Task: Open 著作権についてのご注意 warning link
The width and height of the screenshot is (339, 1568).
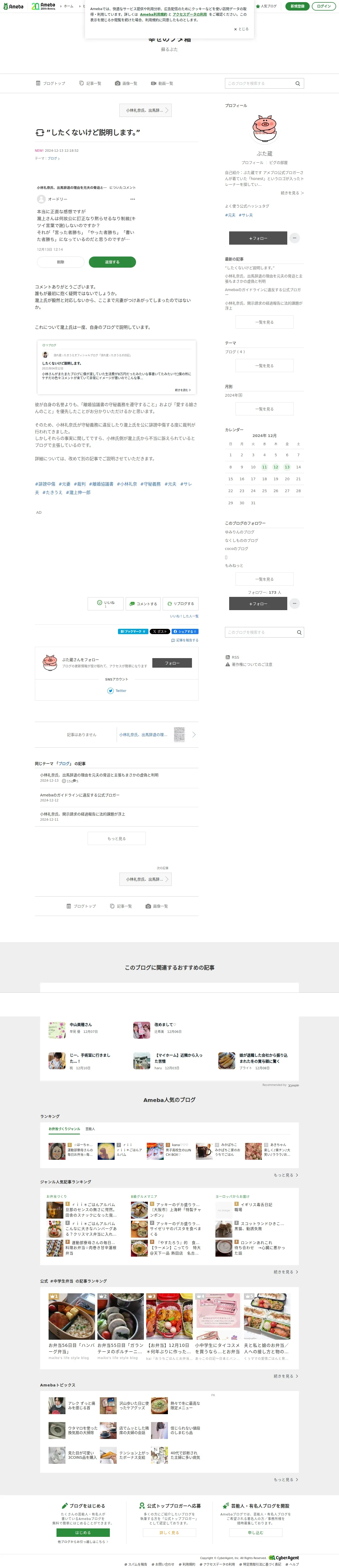Action: tap(249, 665)
